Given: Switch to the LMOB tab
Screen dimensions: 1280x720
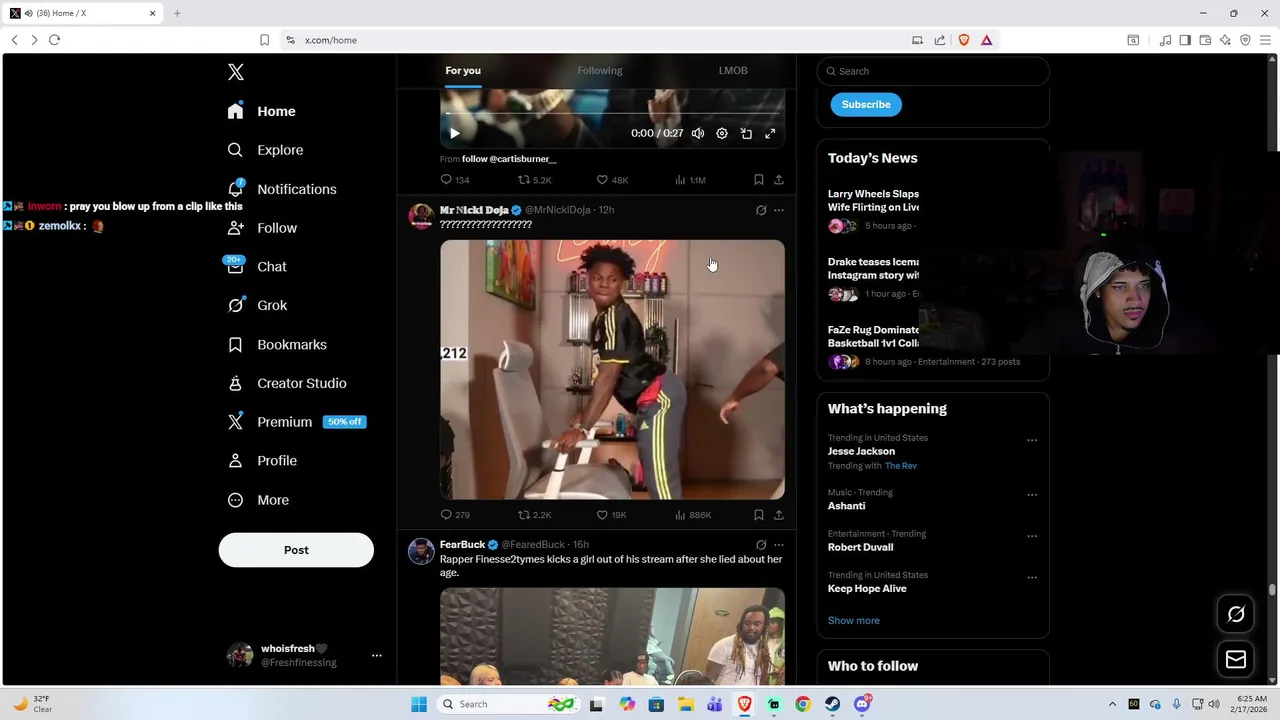Looking at the screenshot, I should 733,70.
